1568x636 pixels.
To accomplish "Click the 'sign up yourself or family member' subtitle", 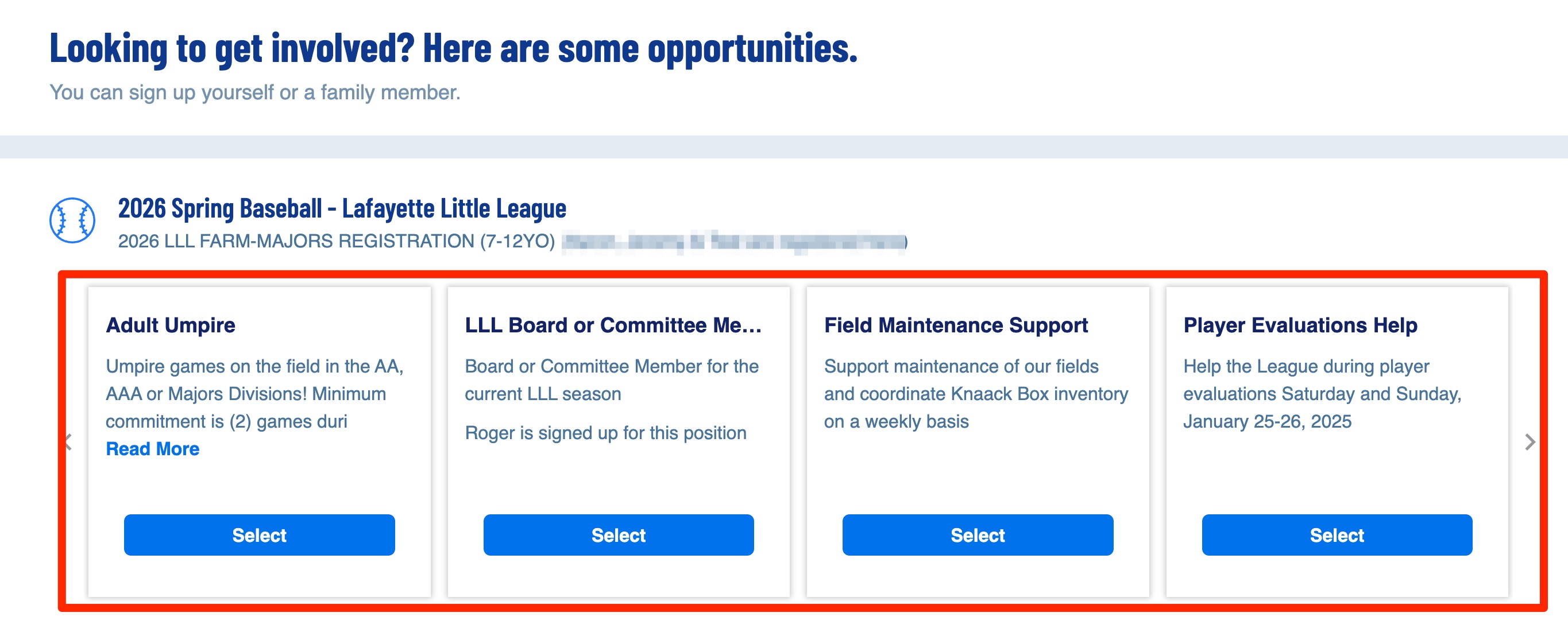I will [x=254, y=92].
